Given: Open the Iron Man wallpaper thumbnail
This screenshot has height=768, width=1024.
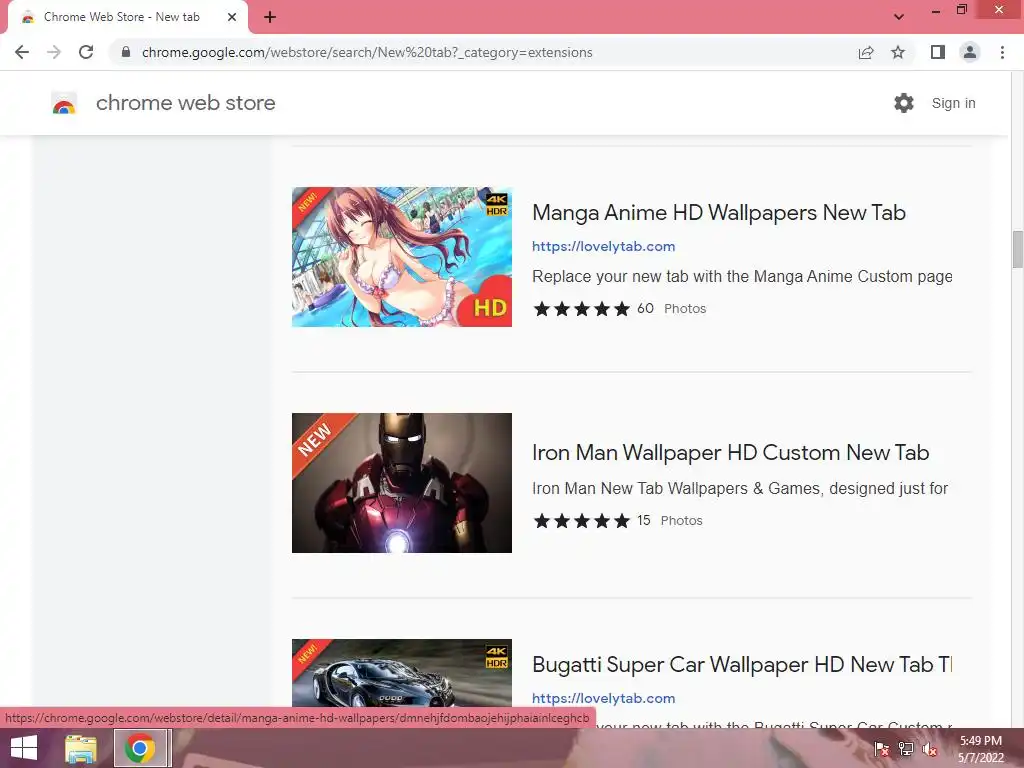Looking at the screenshot, I should (x=402, y=483).
